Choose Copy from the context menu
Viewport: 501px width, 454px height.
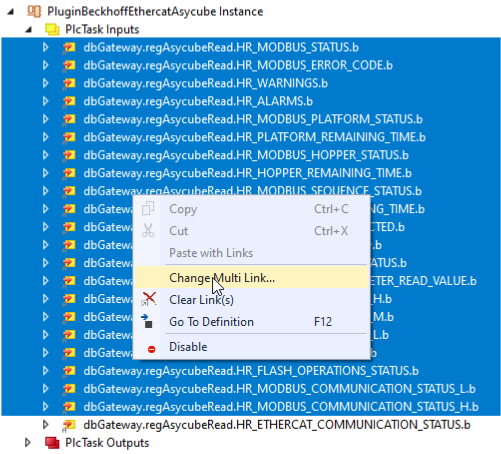[x=251, y=209]
